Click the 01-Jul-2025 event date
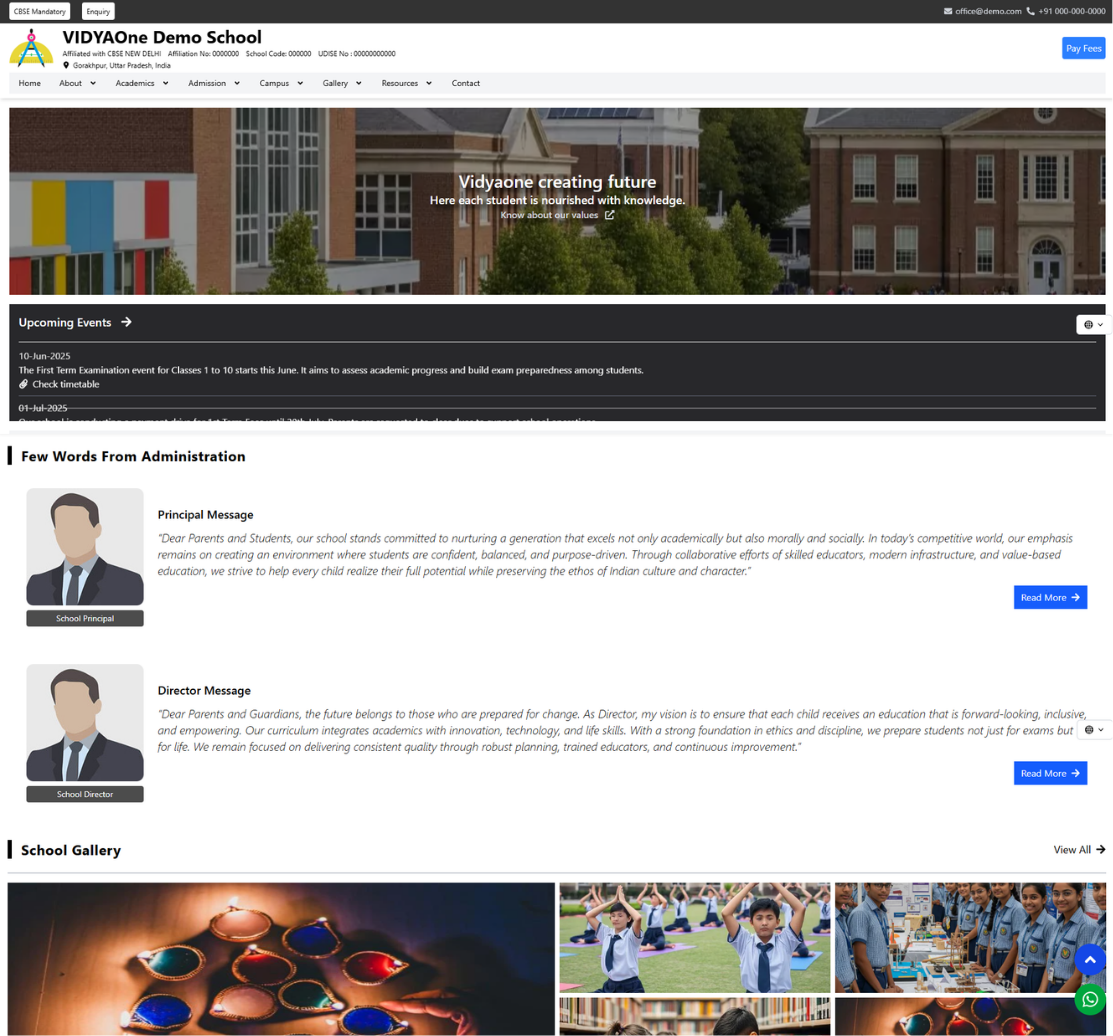Viewport: 1113px width, 1036px height. (43, 408)
